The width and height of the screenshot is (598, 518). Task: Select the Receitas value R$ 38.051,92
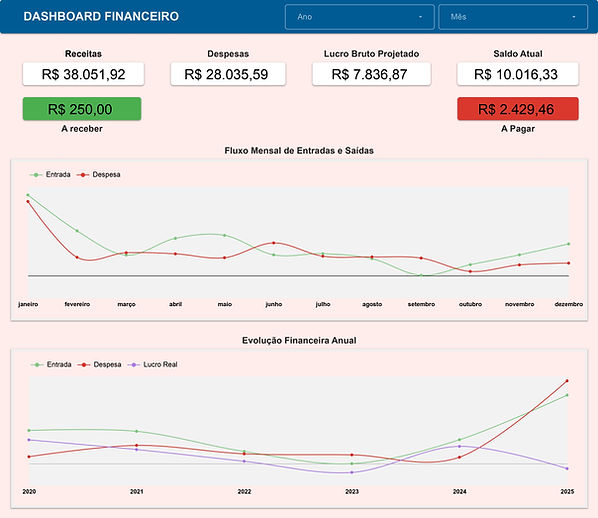click(84, 74)
